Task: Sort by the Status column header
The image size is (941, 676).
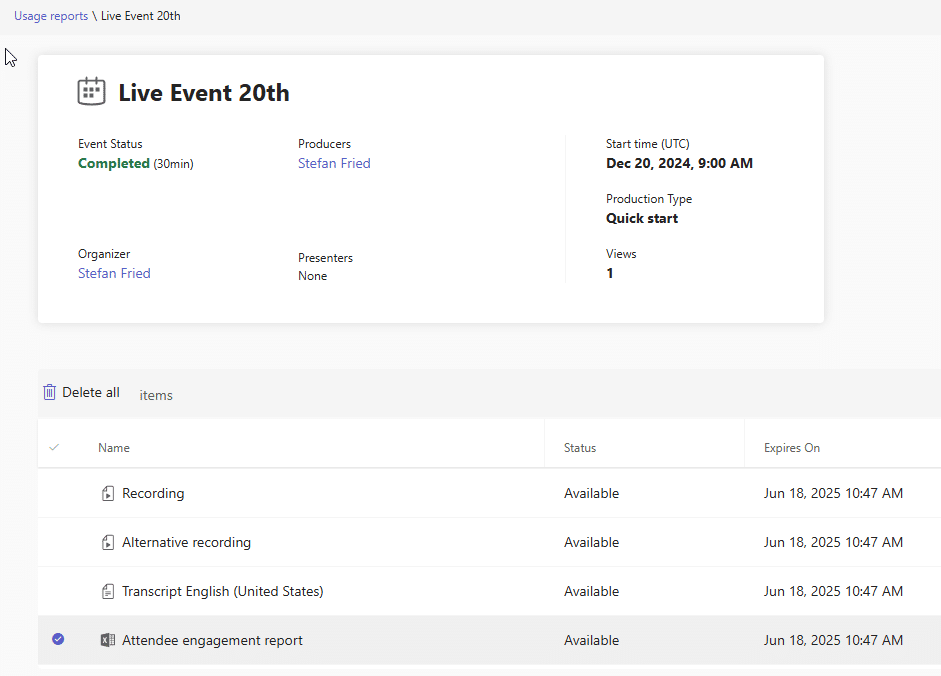Action: tap(580, 448)
